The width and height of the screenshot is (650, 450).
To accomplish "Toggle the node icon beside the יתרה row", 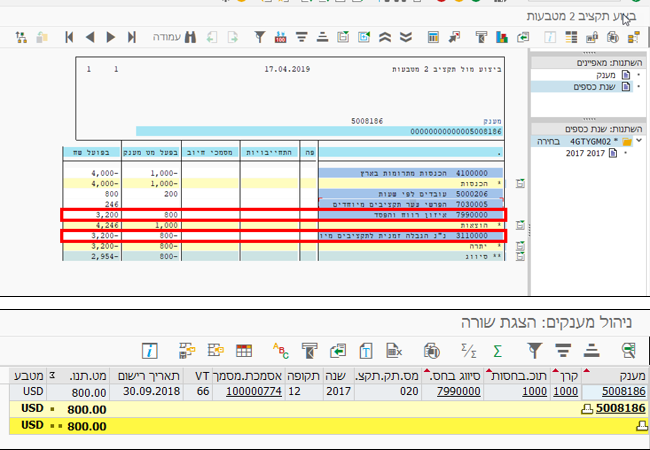I will tap(520, 246).
